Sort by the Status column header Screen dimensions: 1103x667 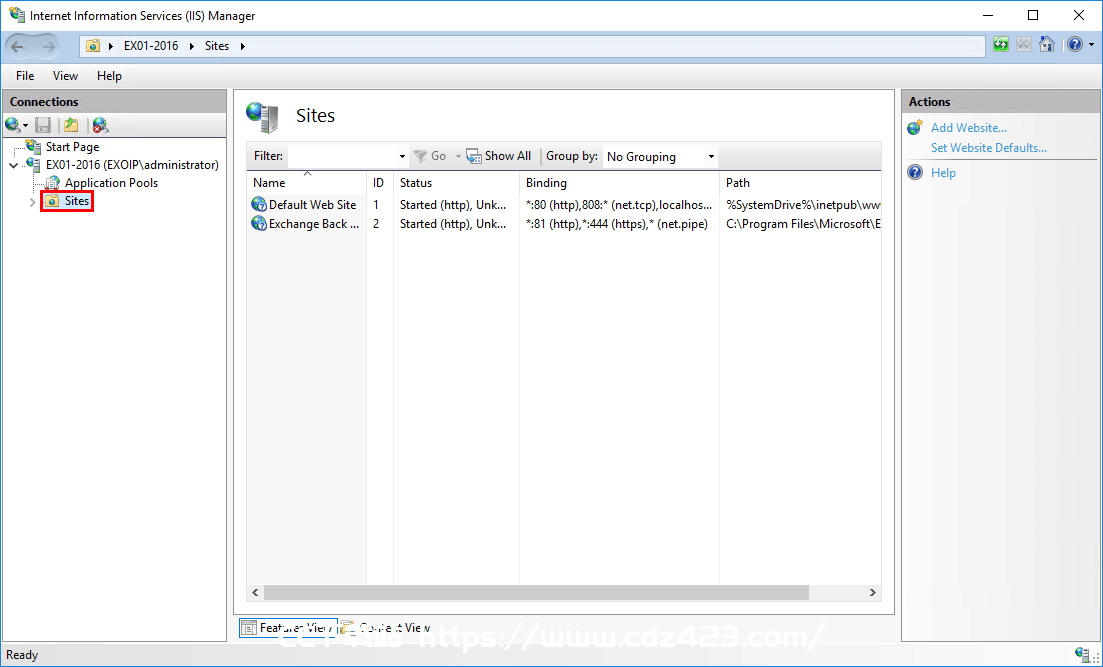(x=457, y=182)
